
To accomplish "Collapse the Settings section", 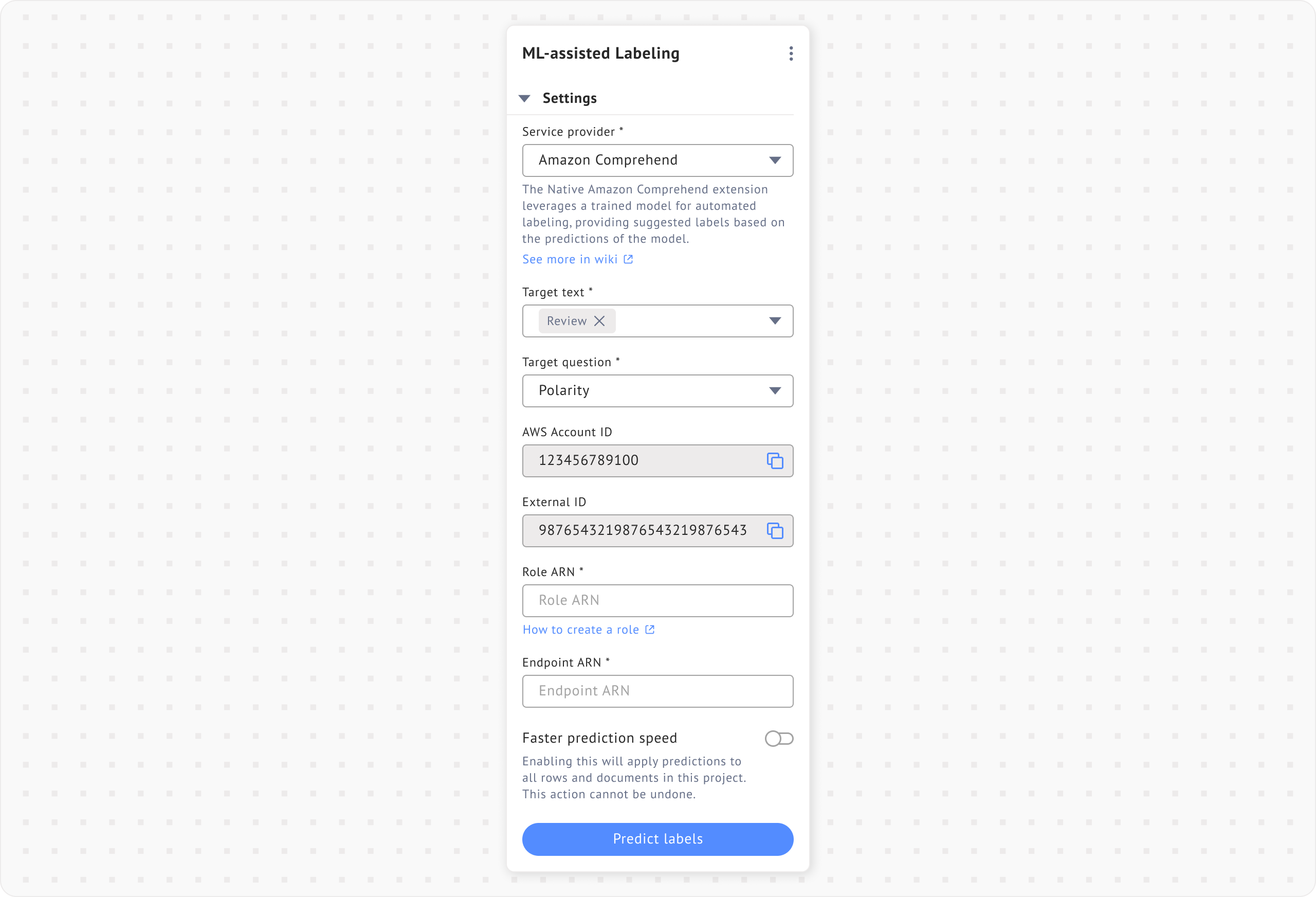I will [x=525, y=97].
